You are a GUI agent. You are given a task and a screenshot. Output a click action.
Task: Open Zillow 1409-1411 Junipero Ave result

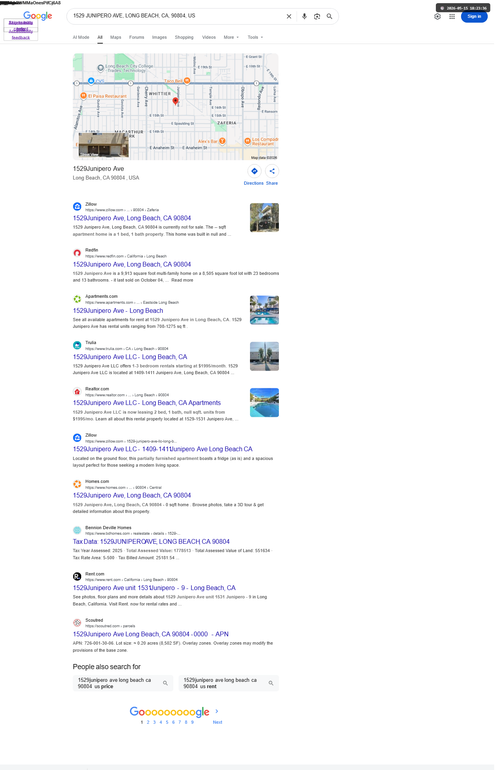[x=163, y=449]
